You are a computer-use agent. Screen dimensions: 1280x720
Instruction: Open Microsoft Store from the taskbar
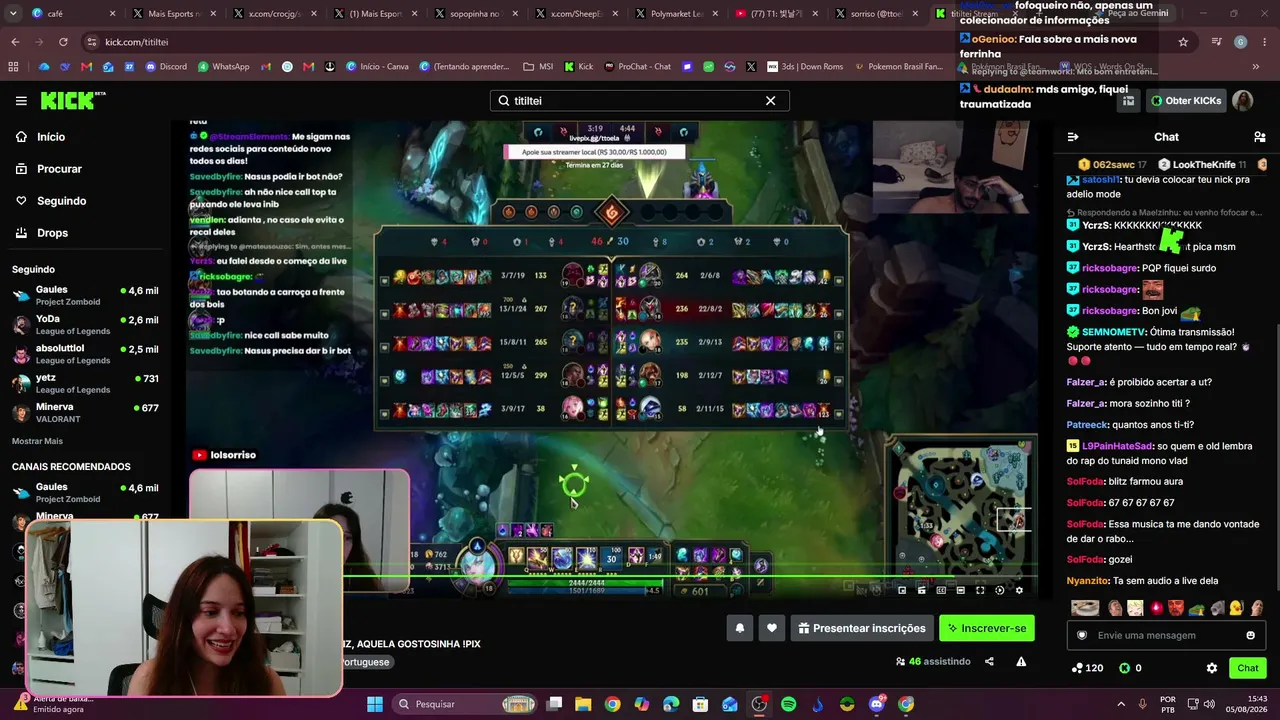pyautogui.click(x=700, y=704)
